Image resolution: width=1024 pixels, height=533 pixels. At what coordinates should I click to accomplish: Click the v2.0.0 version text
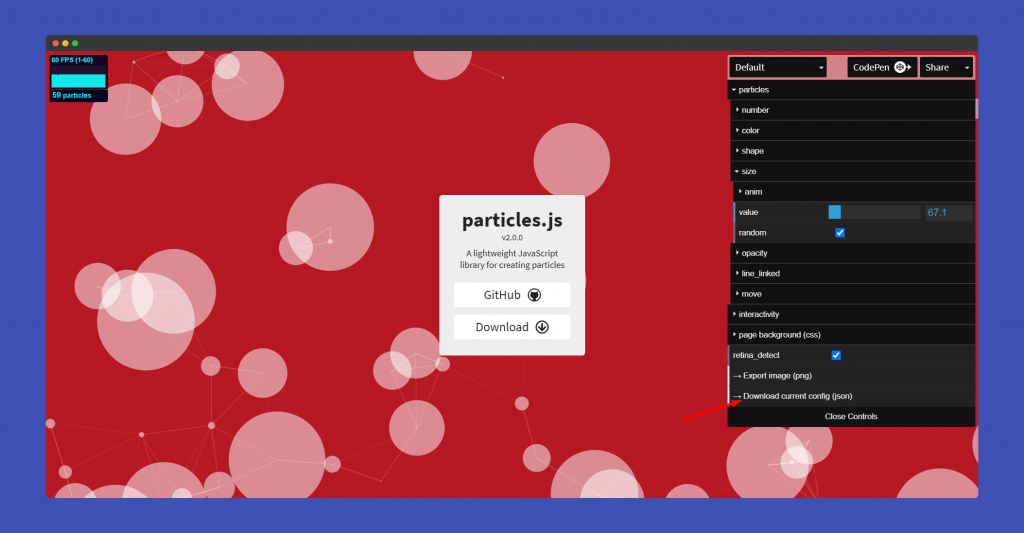point(512,238)
